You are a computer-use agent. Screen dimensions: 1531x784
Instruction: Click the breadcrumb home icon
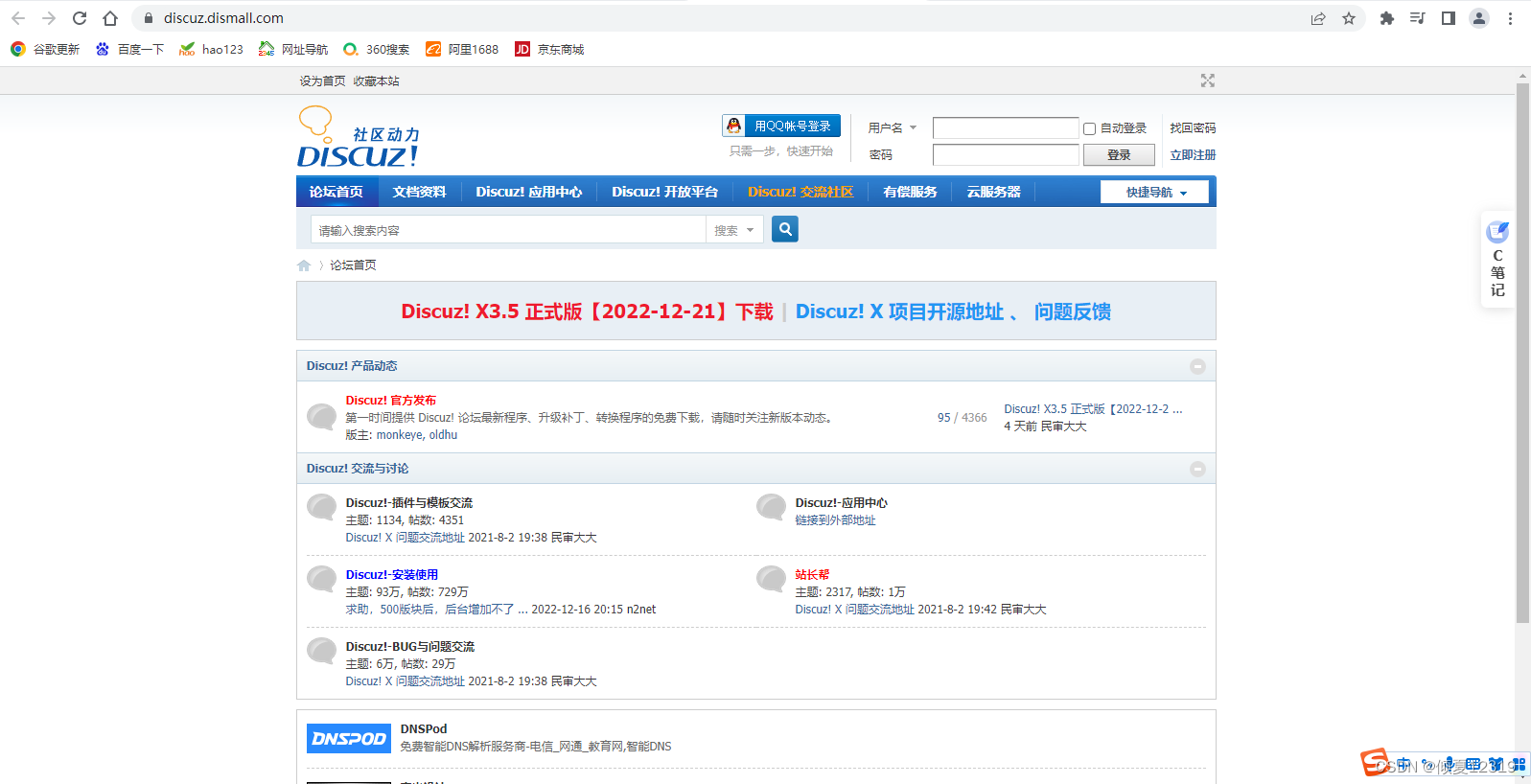coord(304,265)
